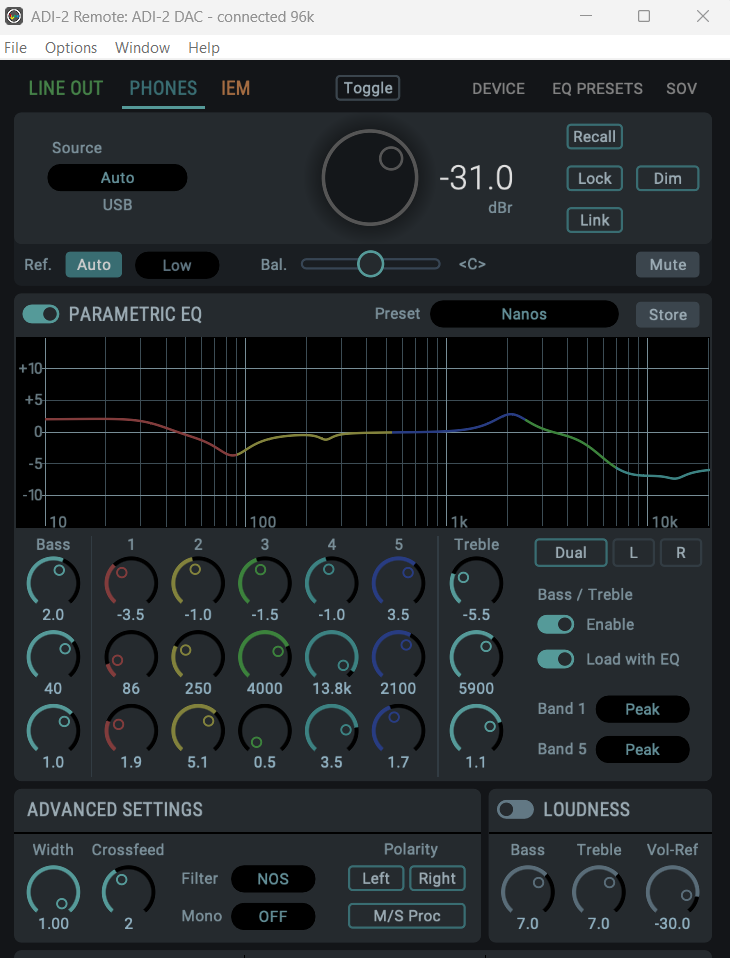
Task: Open the Help menu
Action: coord(204,48)
